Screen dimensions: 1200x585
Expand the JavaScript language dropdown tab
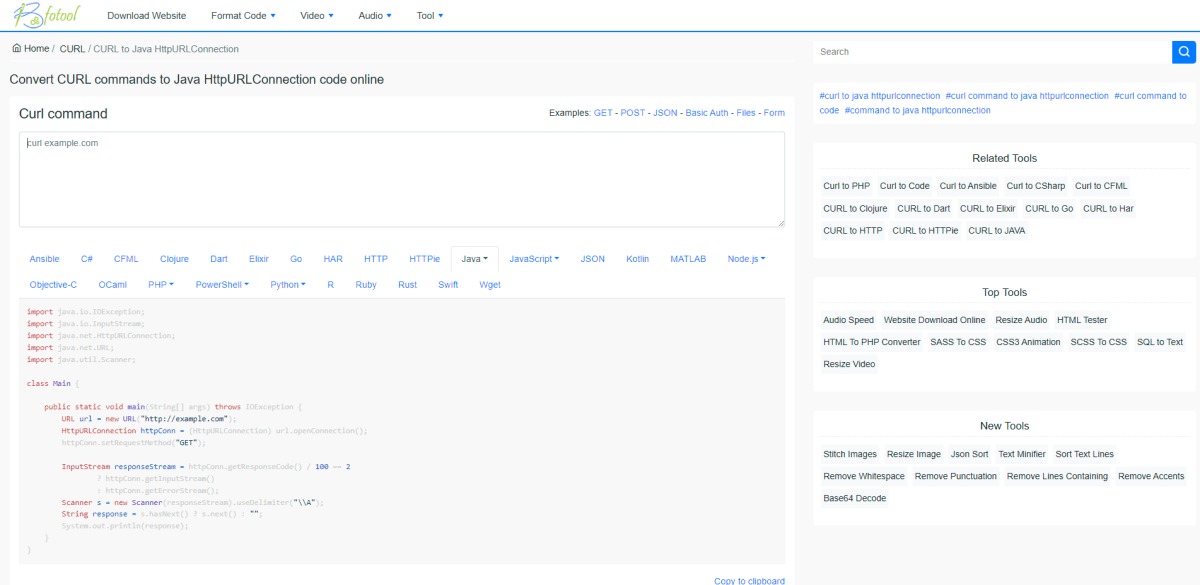coord(534,259)
